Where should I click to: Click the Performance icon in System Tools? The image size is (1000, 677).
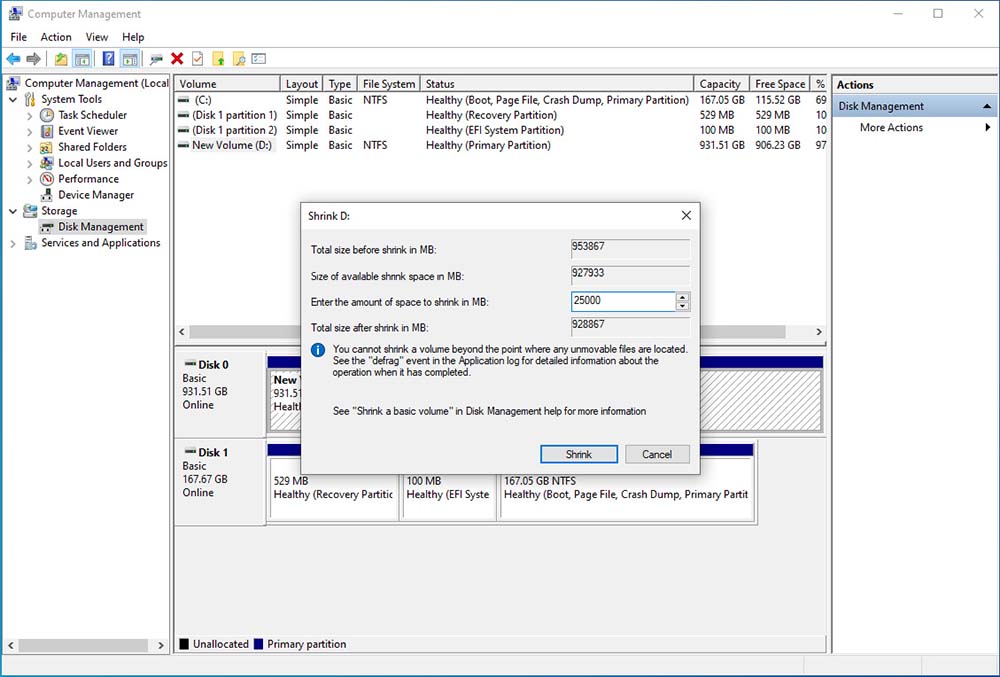pos(48,179)
